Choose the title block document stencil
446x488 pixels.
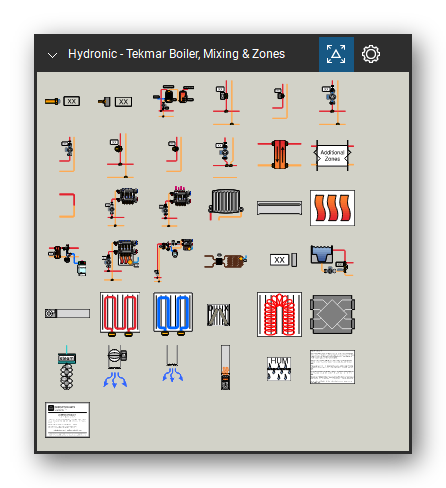tap(67, 420)
